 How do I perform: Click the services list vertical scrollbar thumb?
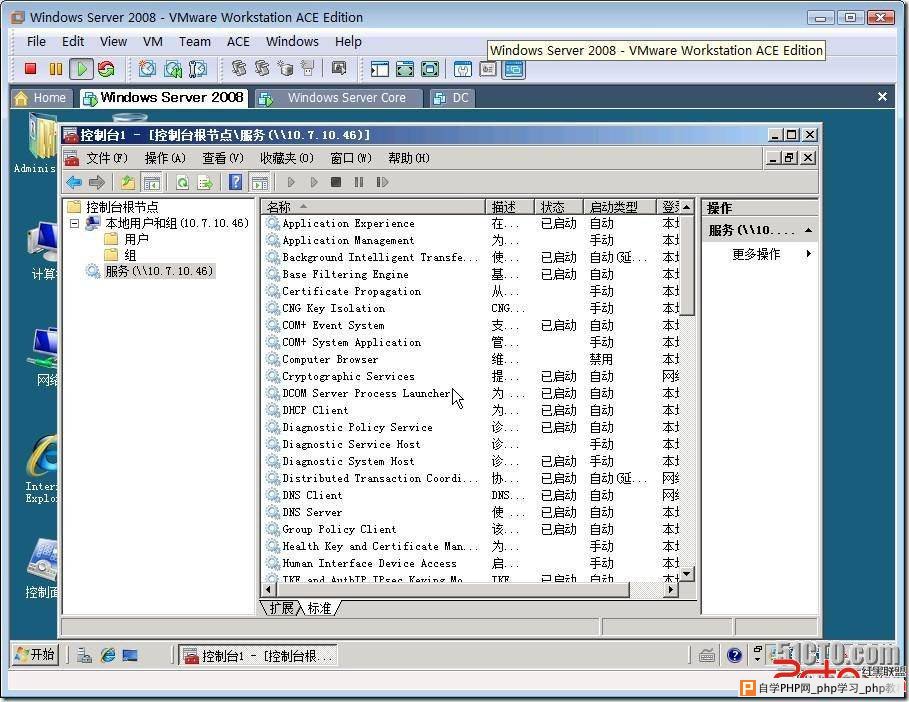687,265
